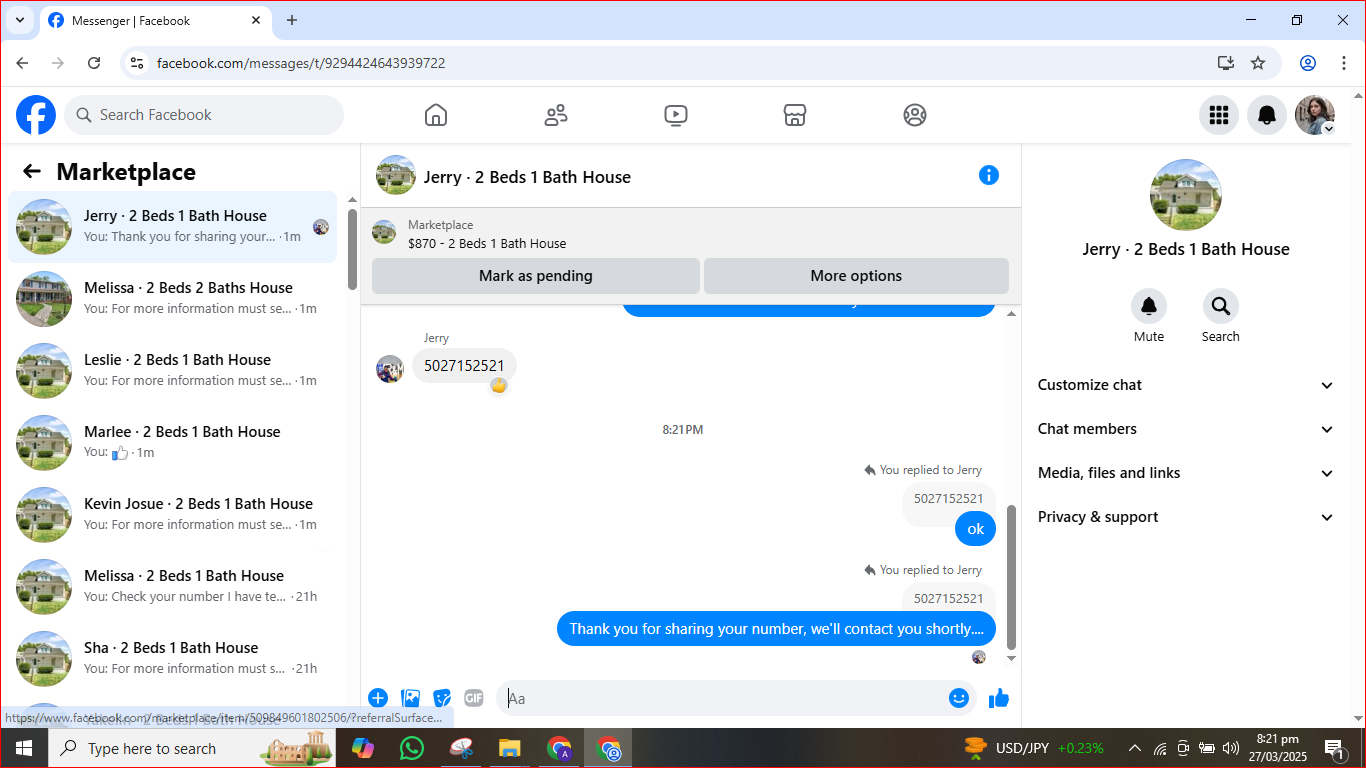Screen dimensions: 1366x768
Task: Click the Facebook logo
Action: [x=36, y=115]
